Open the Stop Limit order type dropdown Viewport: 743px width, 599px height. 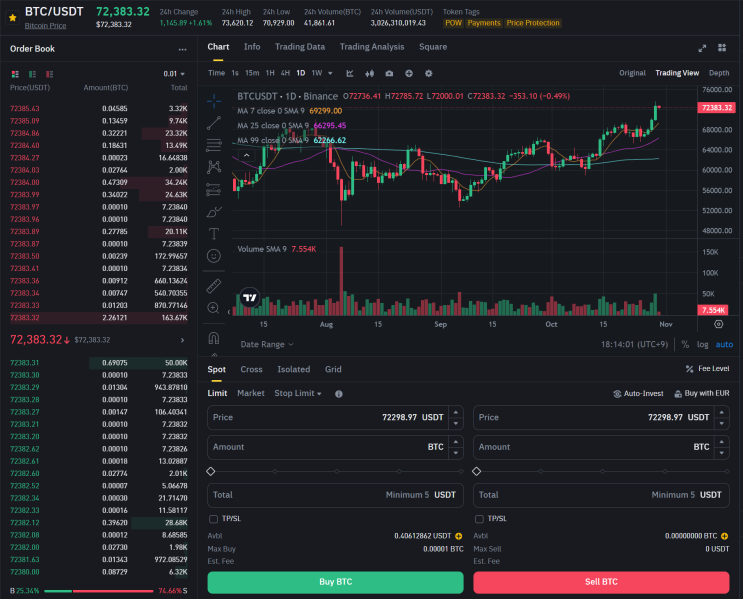[298, 393]
